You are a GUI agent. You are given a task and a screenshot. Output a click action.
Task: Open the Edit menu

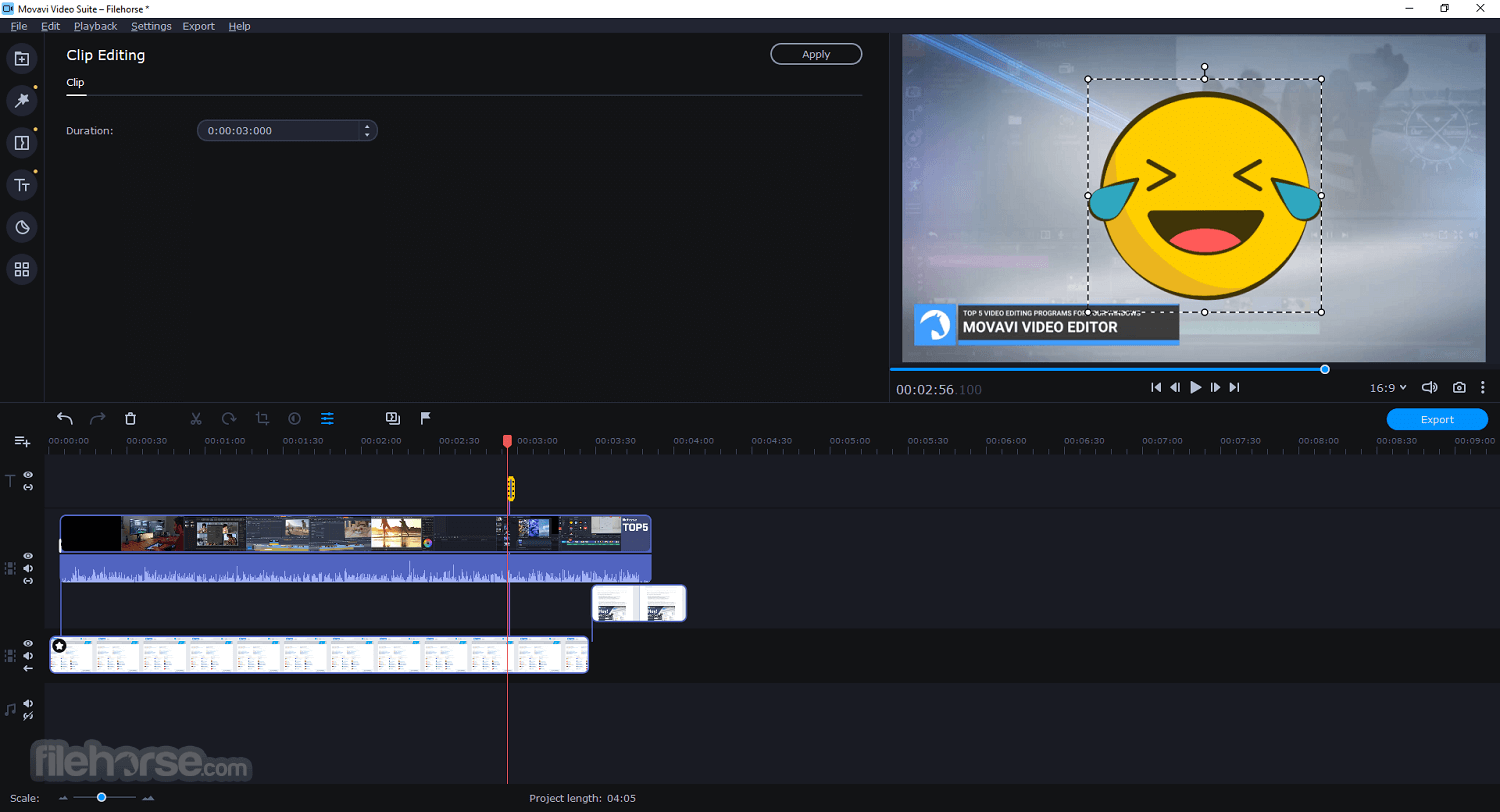pos(51,26)
